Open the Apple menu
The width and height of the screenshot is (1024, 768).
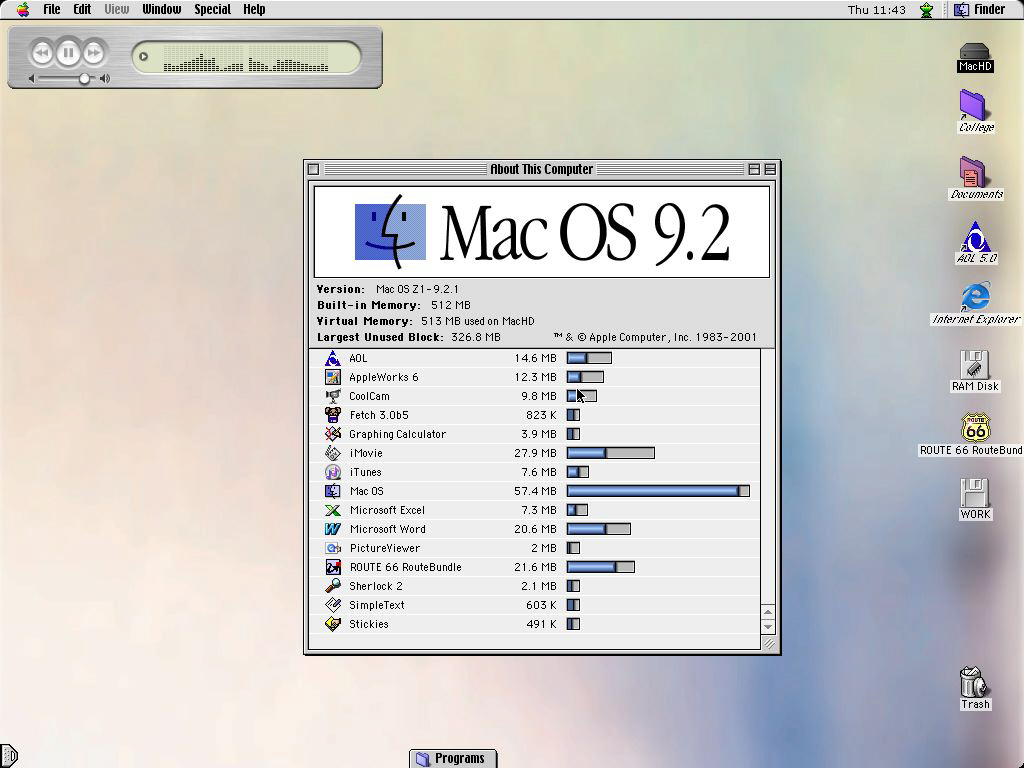point(22,9)
